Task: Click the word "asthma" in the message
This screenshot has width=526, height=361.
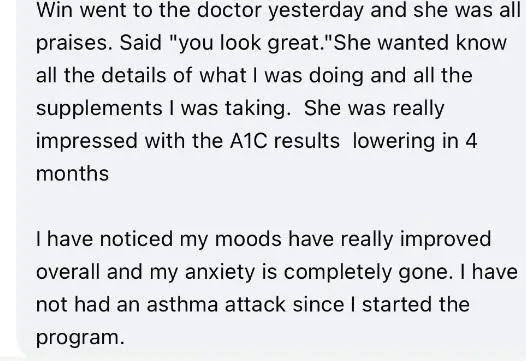Action: (x=182, y=305)
